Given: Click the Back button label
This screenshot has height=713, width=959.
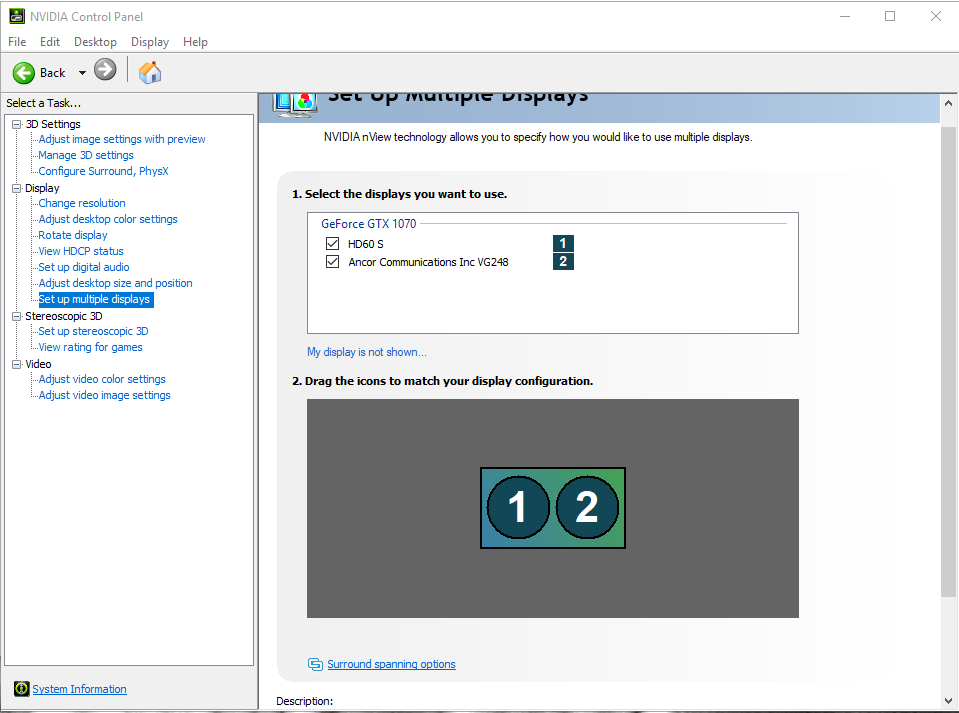Looking at the screenshot, I should point(53,73).
